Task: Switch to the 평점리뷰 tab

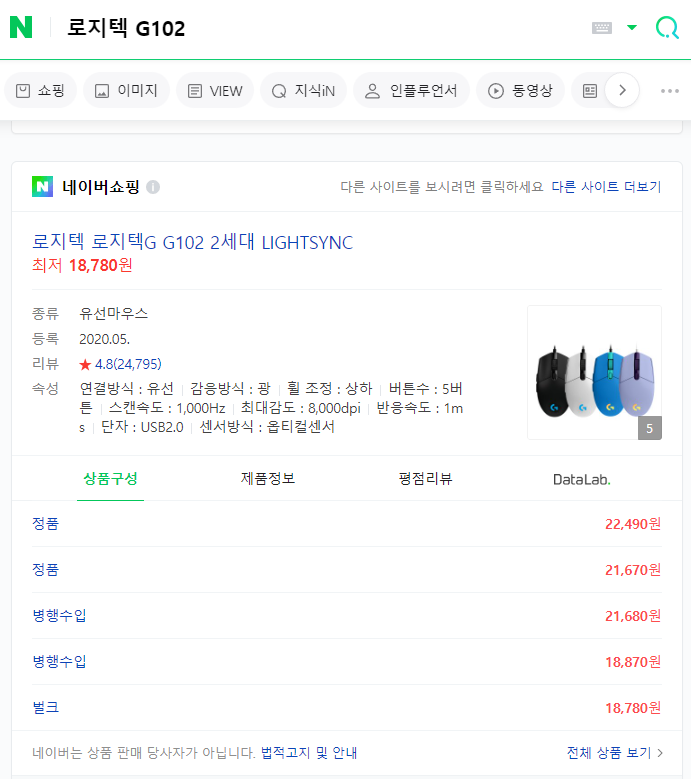Action: 425,479
